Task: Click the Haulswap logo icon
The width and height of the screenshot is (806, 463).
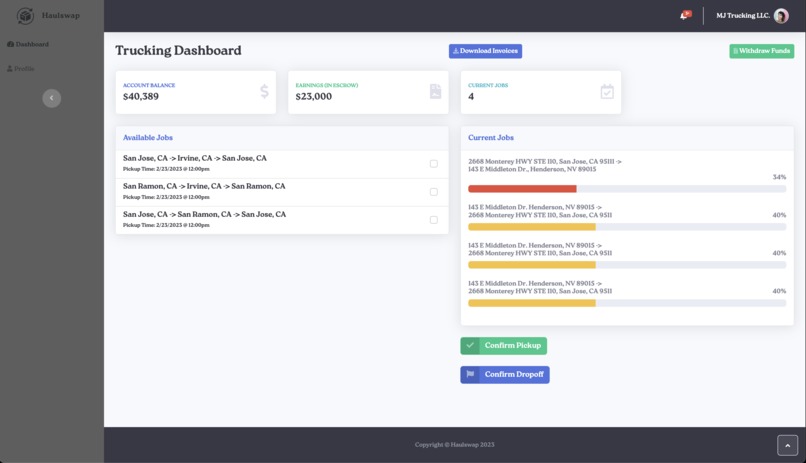Action: (x=25, y=15)
